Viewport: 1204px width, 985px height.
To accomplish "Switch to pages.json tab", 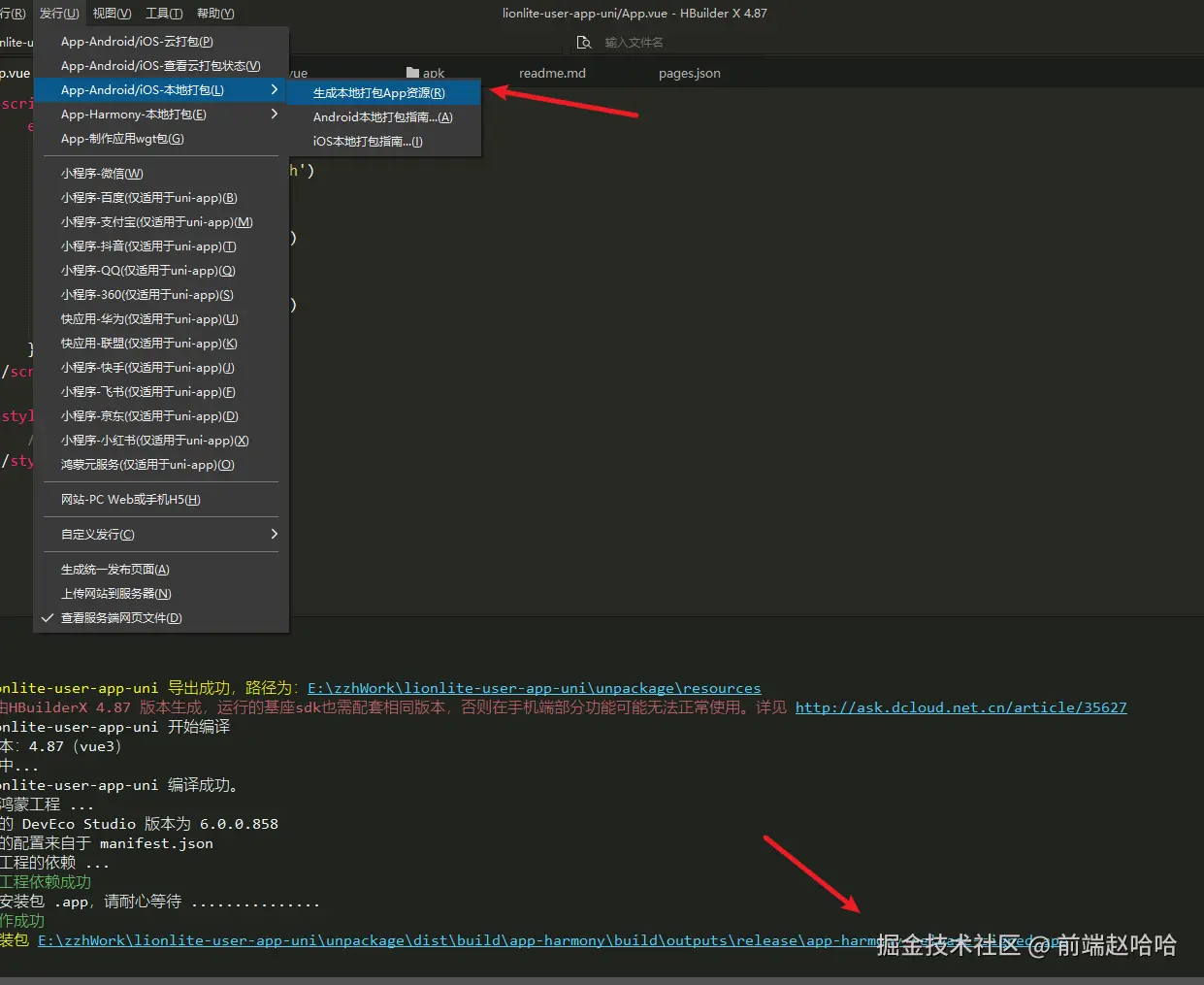I will pos(689,73).
